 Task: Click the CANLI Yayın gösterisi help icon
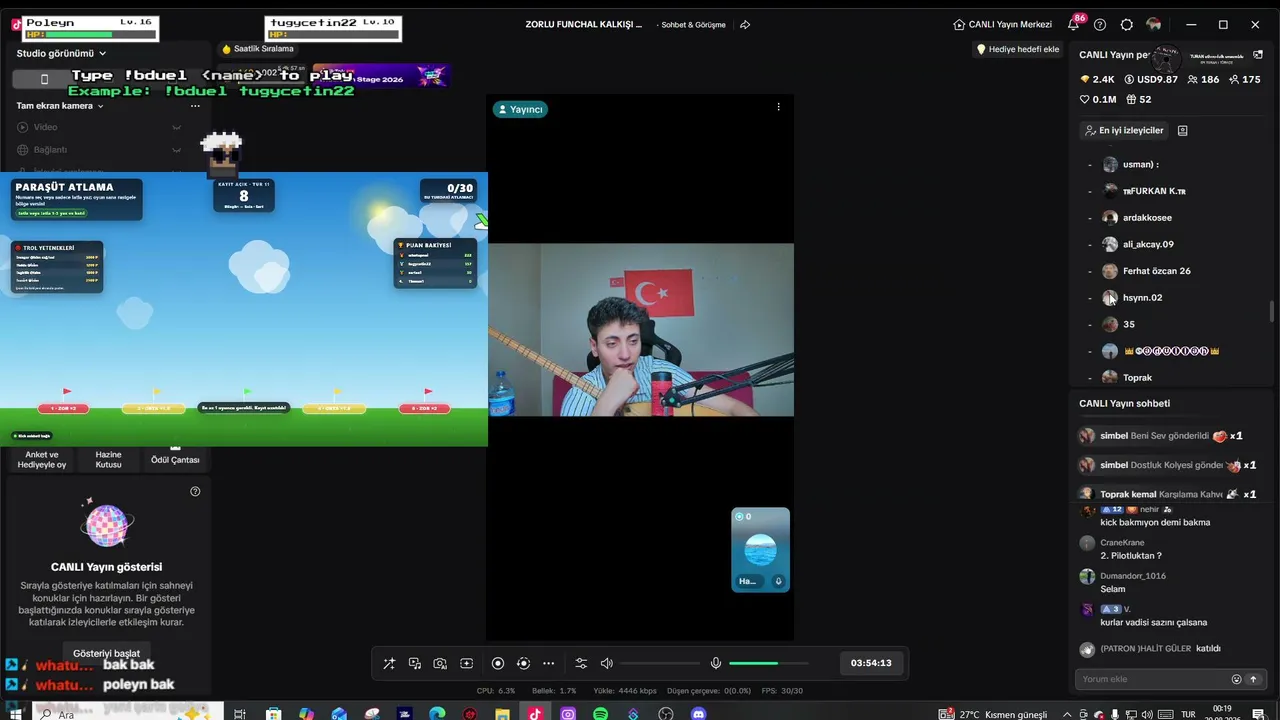[x=195, y=491]
